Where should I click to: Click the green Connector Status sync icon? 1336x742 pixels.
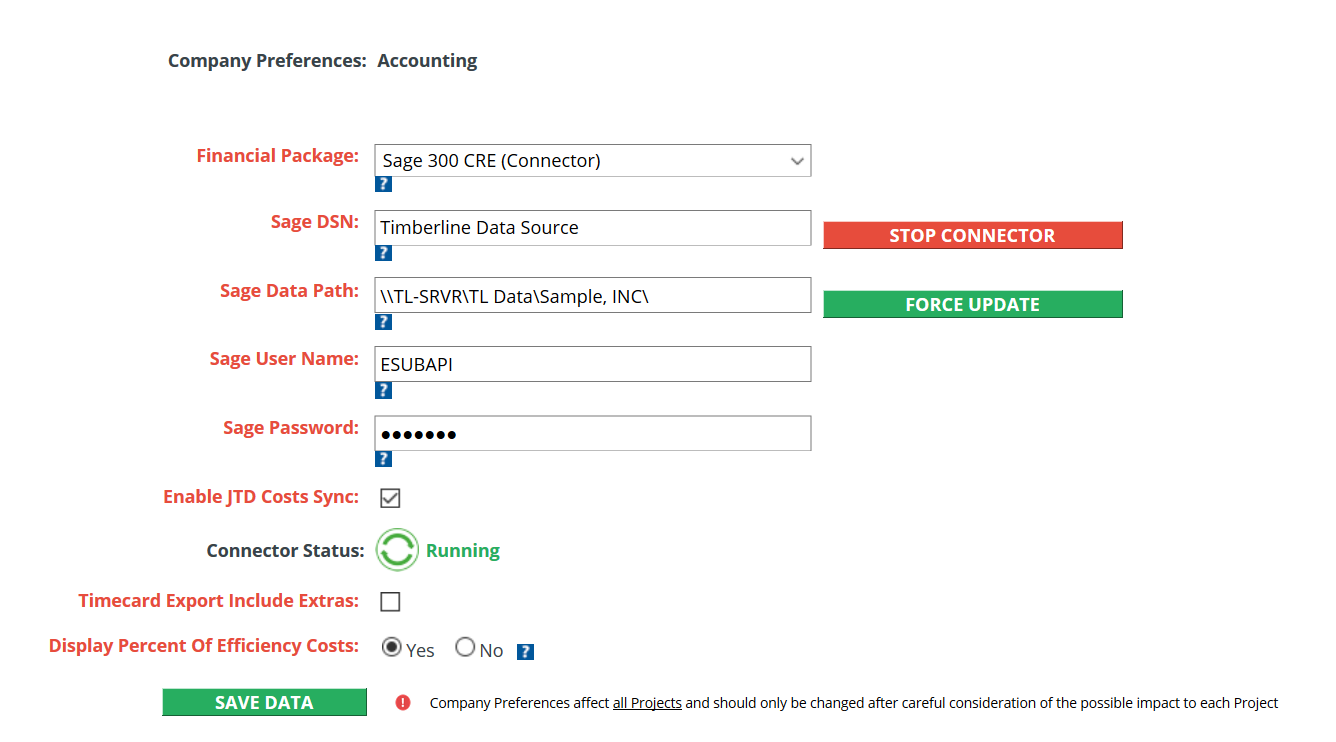tap(397, 550)
